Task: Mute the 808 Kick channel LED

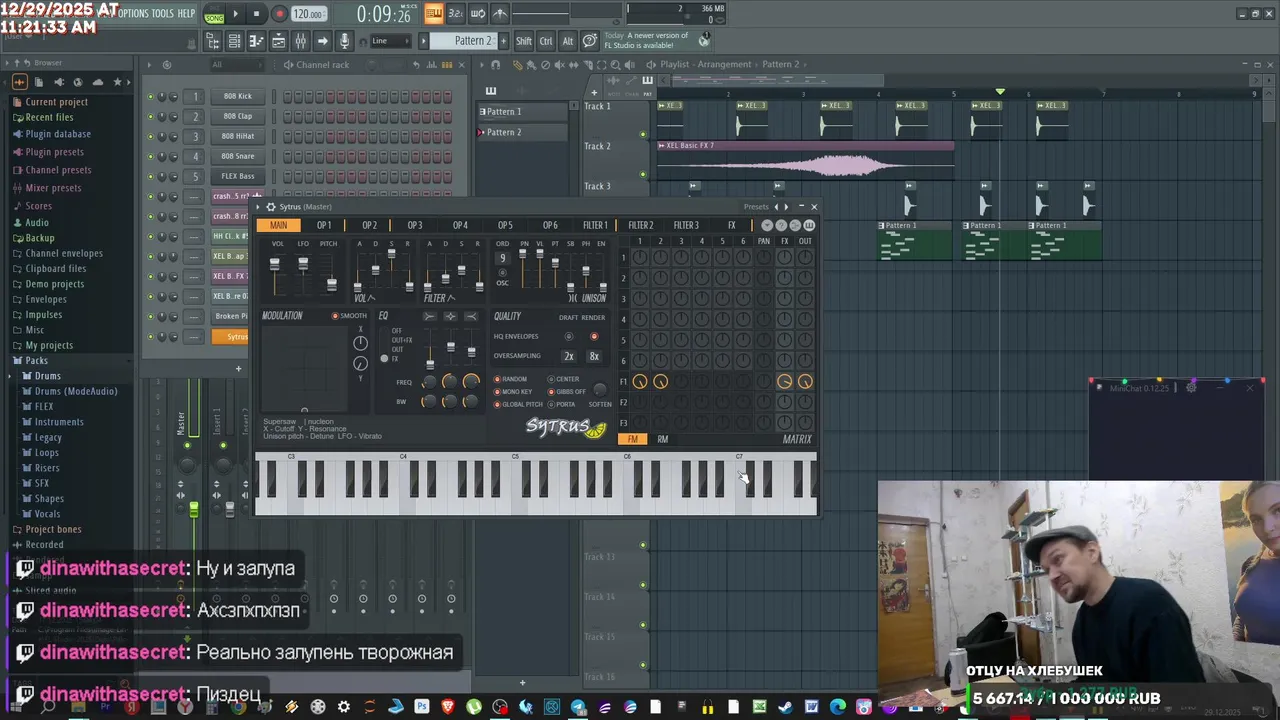Action: coord(151,97)
